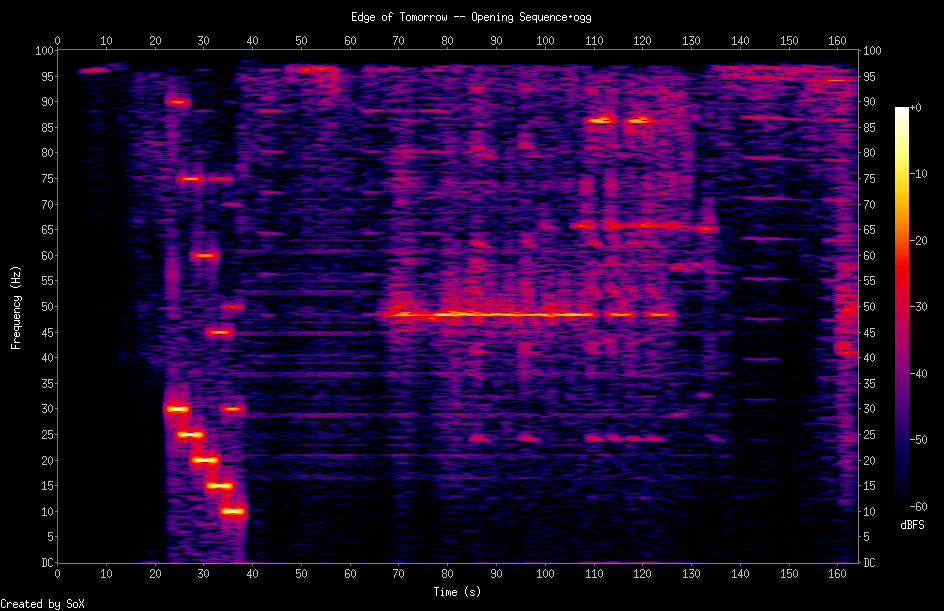944x611 pixels.
Task: Click the "-20" color scale tick
Action: point(919,241)
